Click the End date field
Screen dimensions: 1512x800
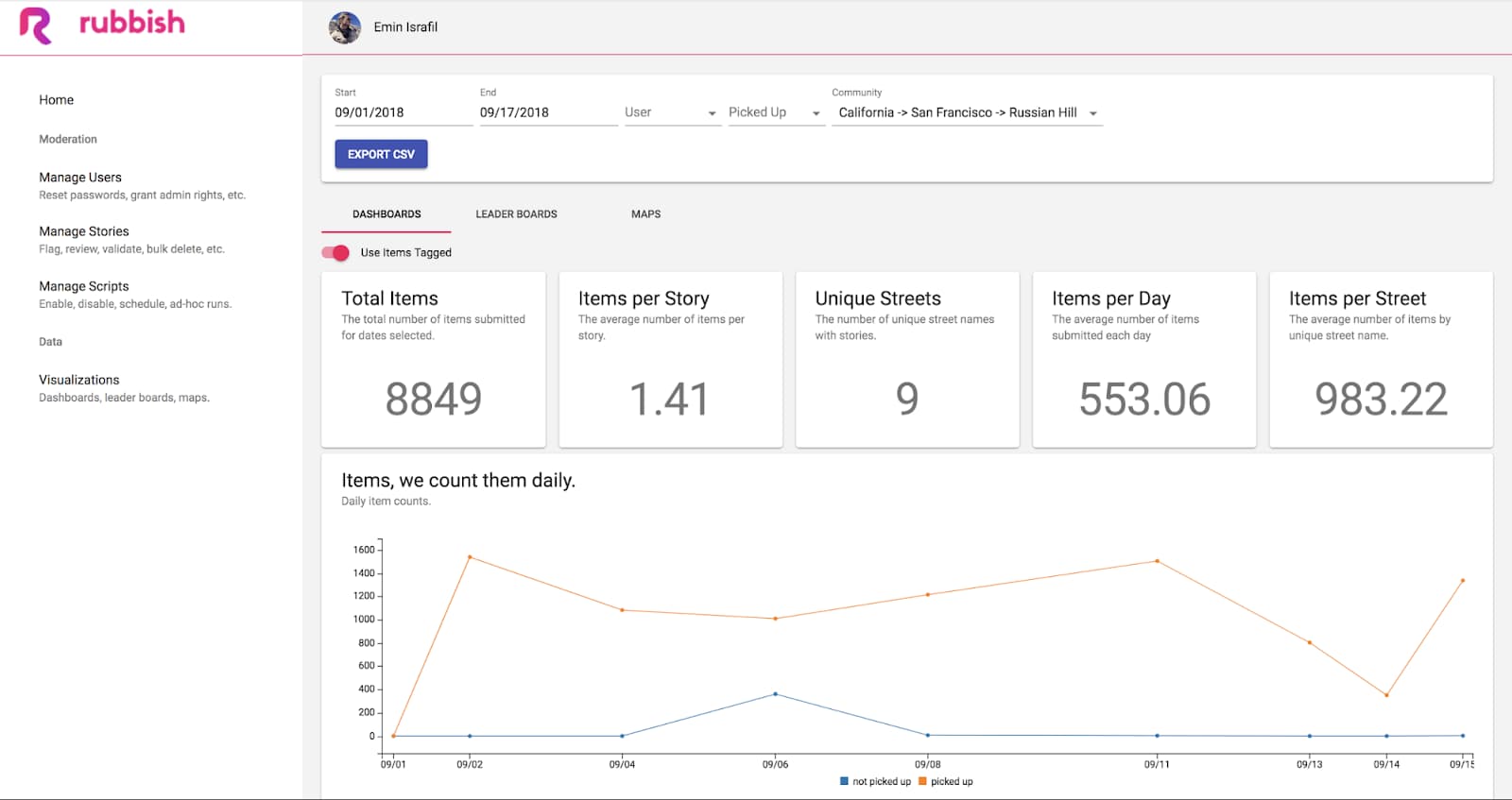[549, 112]
